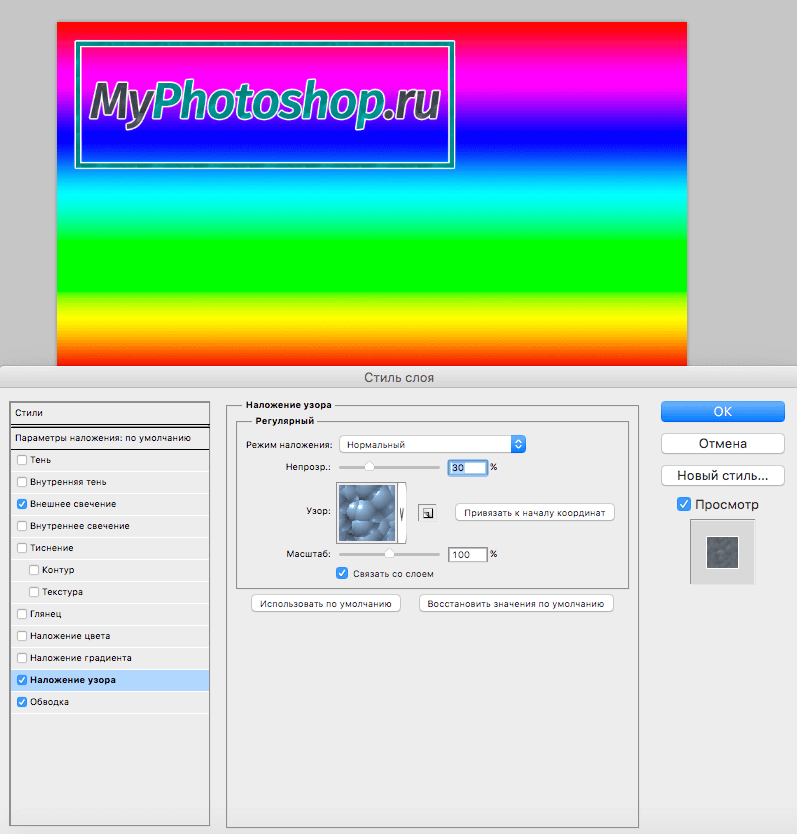This screenshot has width=797, height=834.
Task: Enable the Тень checkbox
Action: pos(22,460)
